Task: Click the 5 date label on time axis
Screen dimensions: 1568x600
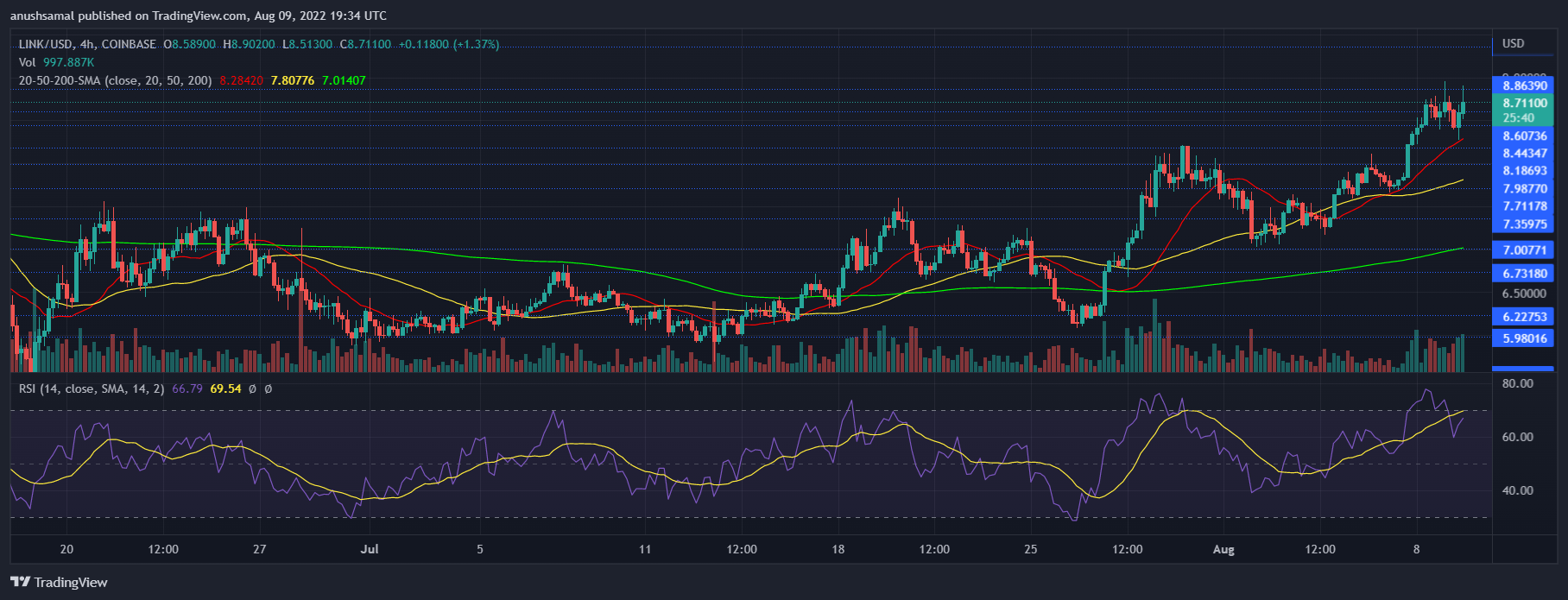Action: (x=480, y=549)
